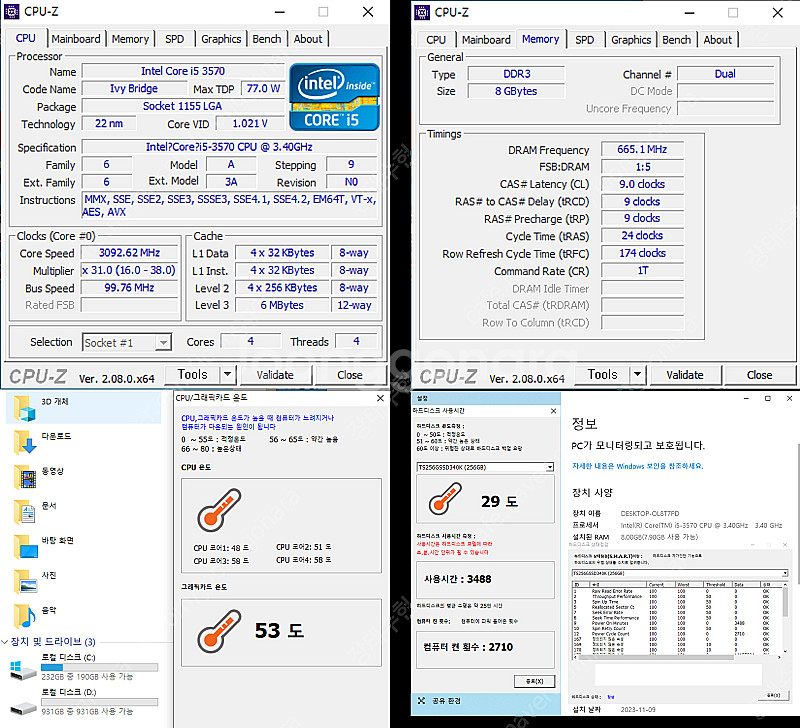Open Graphics tab in left CPU-Z window
Screen dimensions: 800x728
click(x=221, y=39)
